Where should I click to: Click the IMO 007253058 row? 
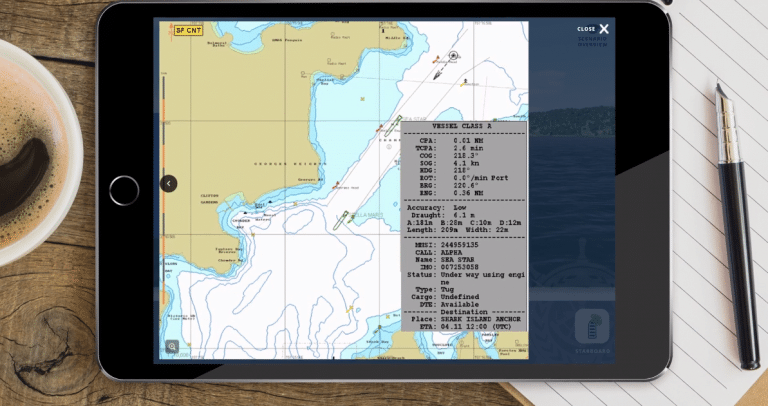(449, 267)
